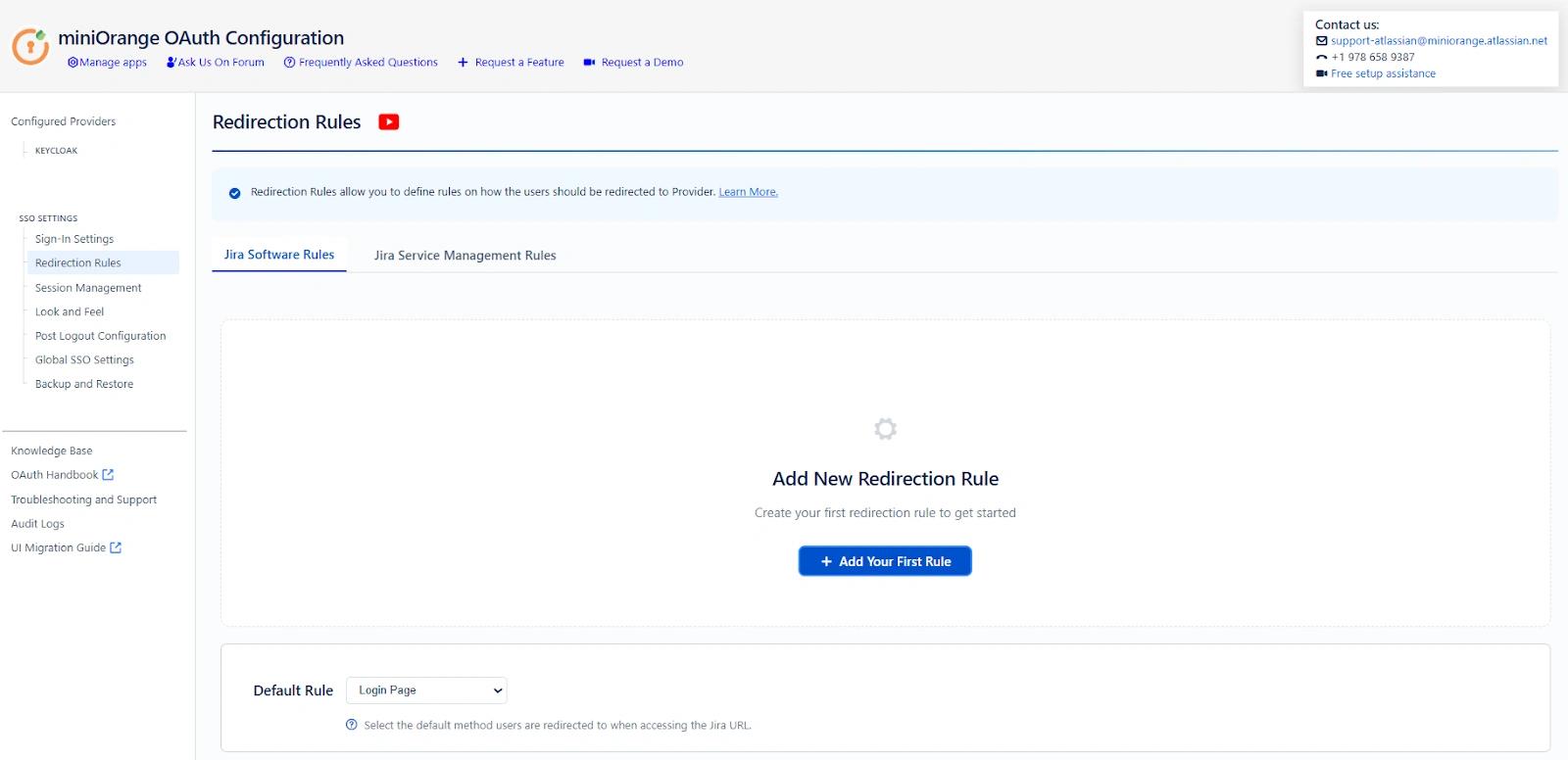Click the video camera icon beside Free setup assistance

1321,73
